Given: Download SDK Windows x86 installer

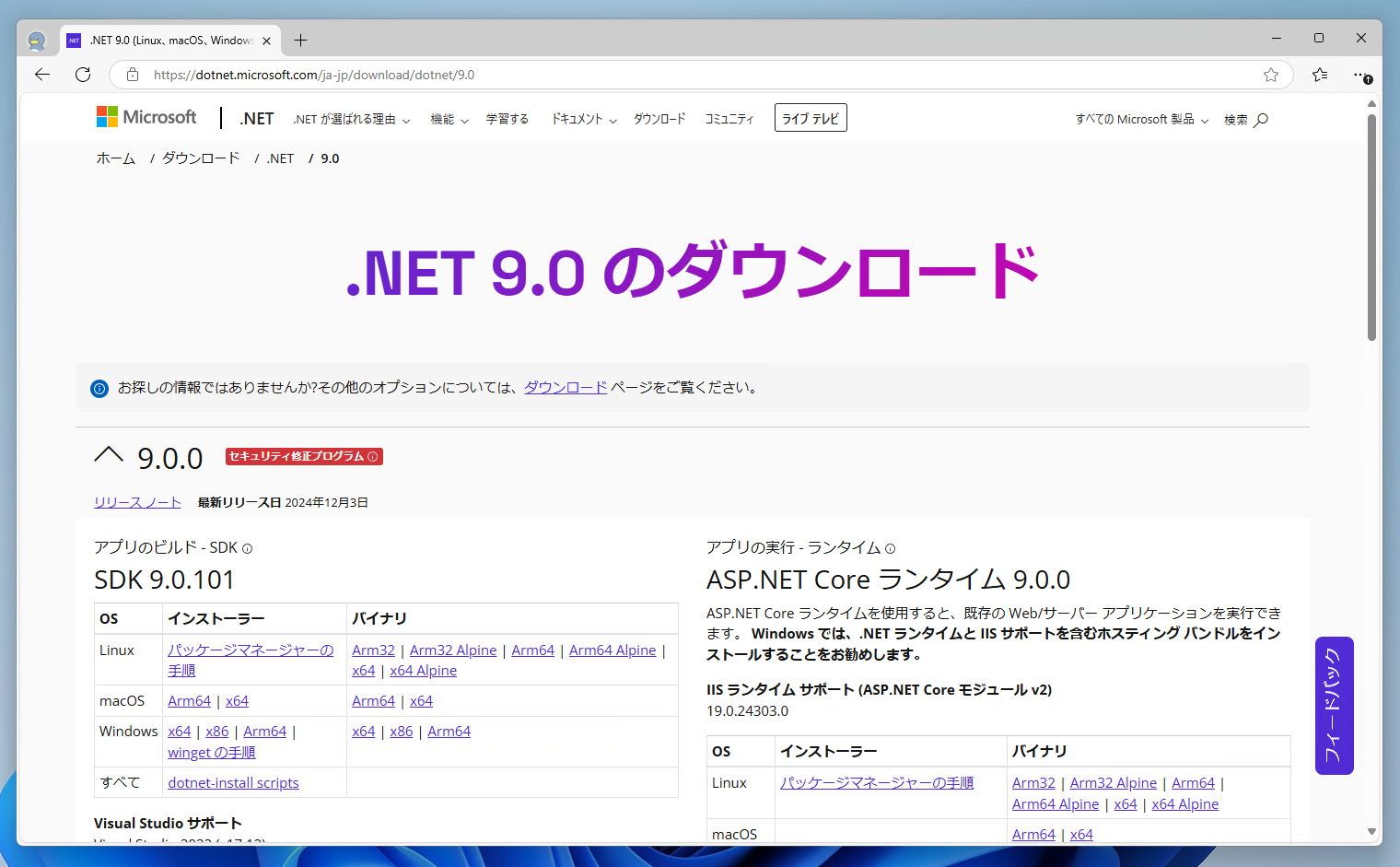Looking at the screenshot, I should (217, 732).
